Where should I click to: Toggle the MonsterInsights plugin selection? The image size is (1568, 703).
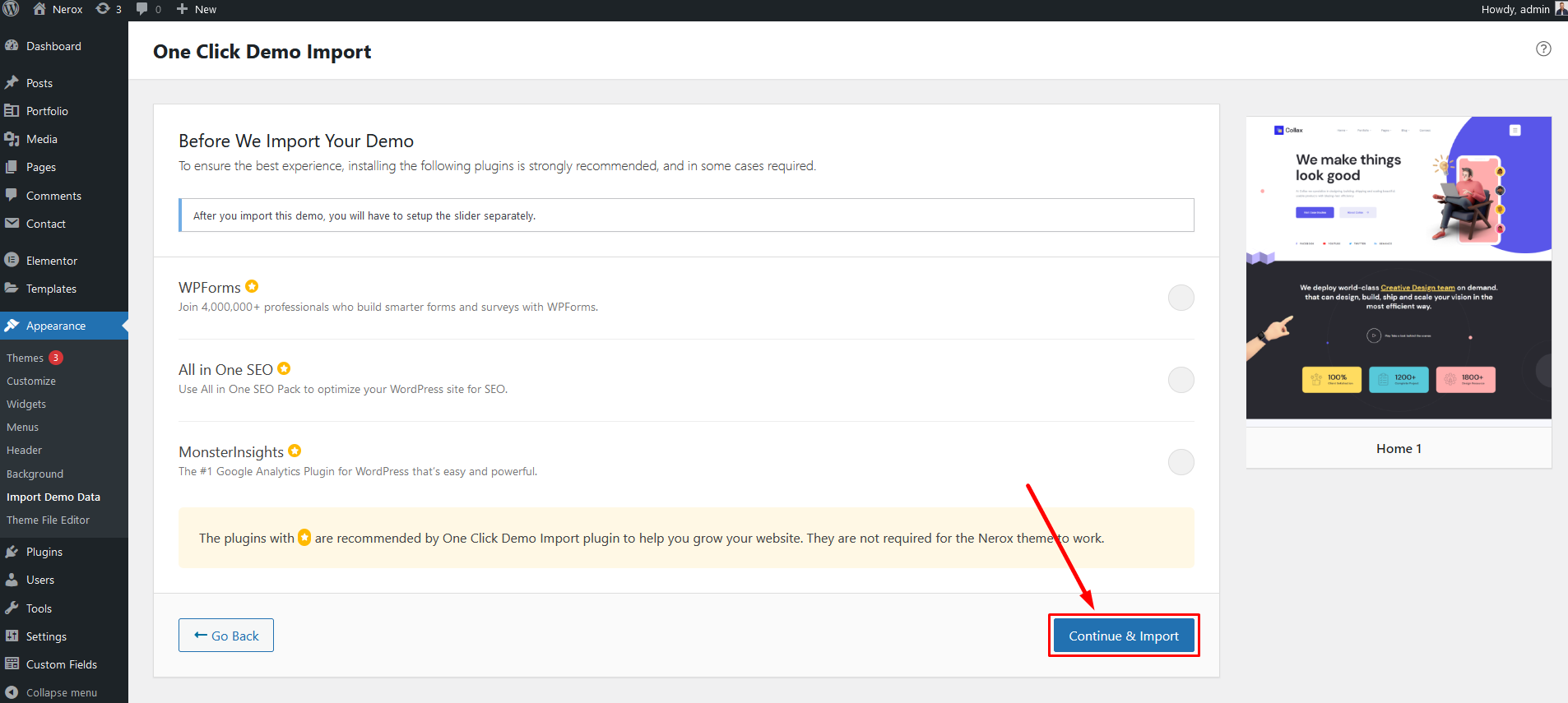[x=1181, y=462]
